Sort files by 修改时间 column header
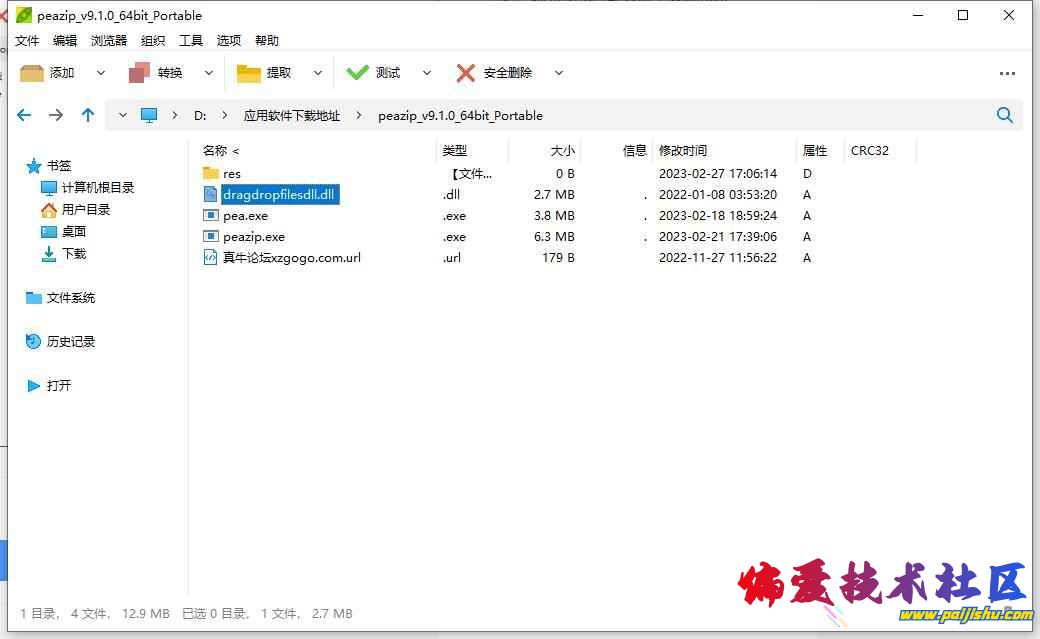Viewport: 1040px width, 639px height. [683, 151]
